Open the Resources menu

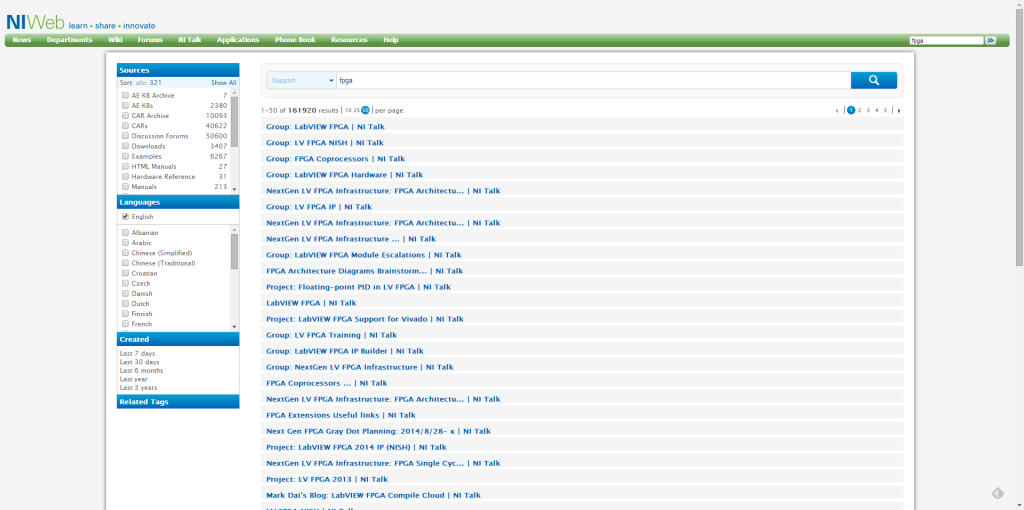(x=349, y=40)
